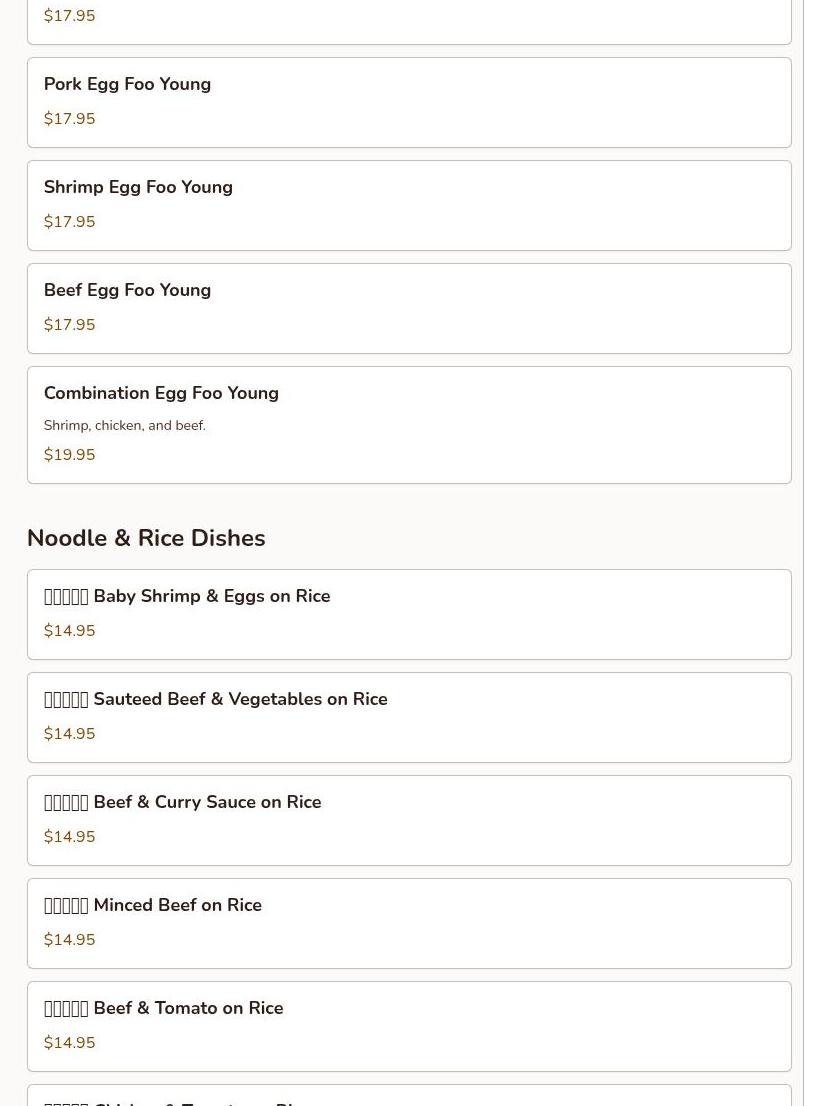This screenshot has height=1106, width=824.
Task: Click the price under Beef Egg Foo Young
Action: click(x=70, y=325)
